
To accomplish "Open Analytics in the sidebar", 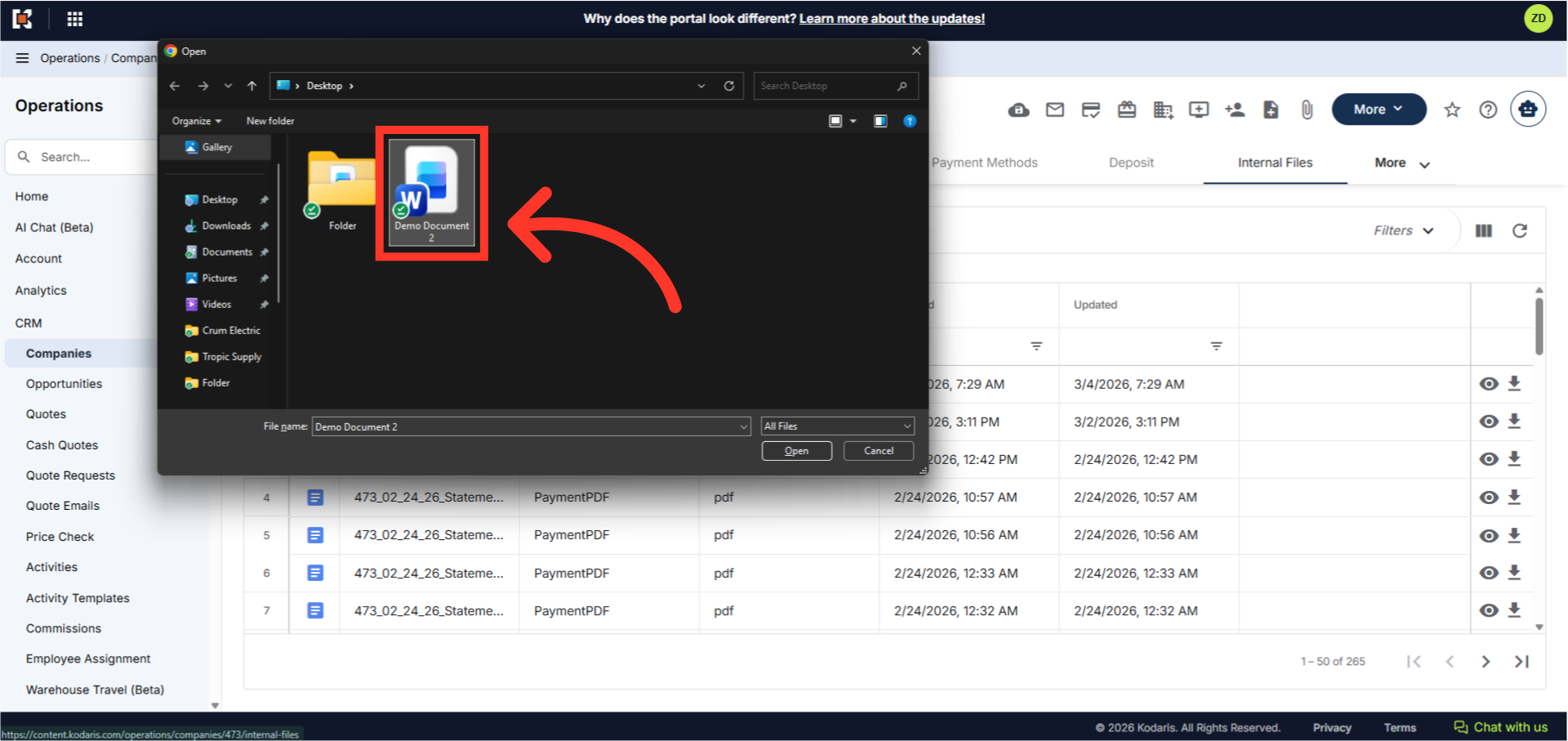I will coord(41,291).
